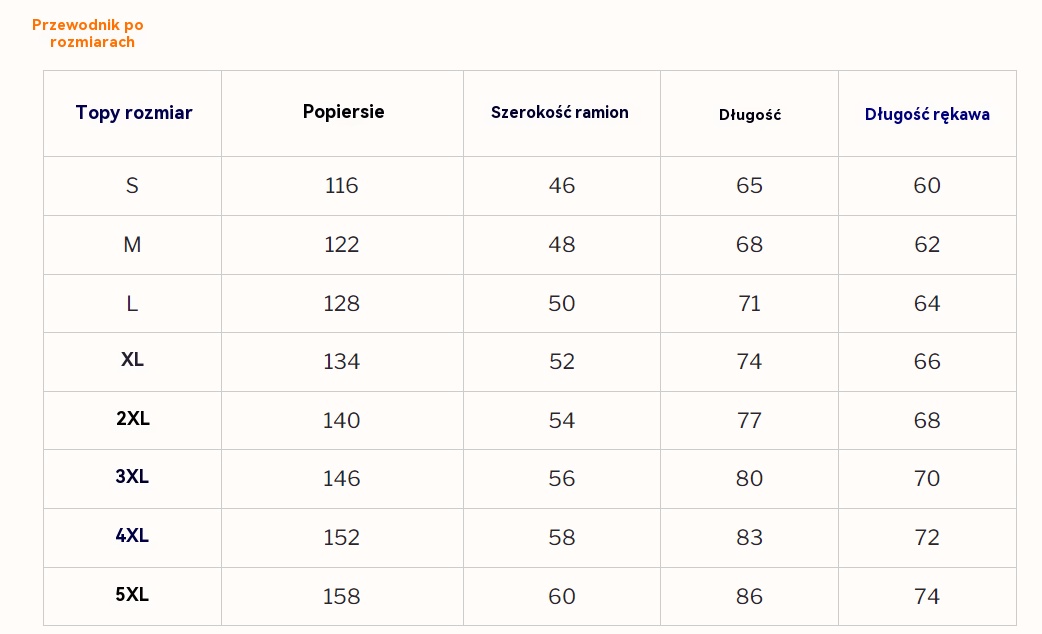Select the 'Szerokość ramion' column header
Viewport: 1042px width, 634px height.
560,113
